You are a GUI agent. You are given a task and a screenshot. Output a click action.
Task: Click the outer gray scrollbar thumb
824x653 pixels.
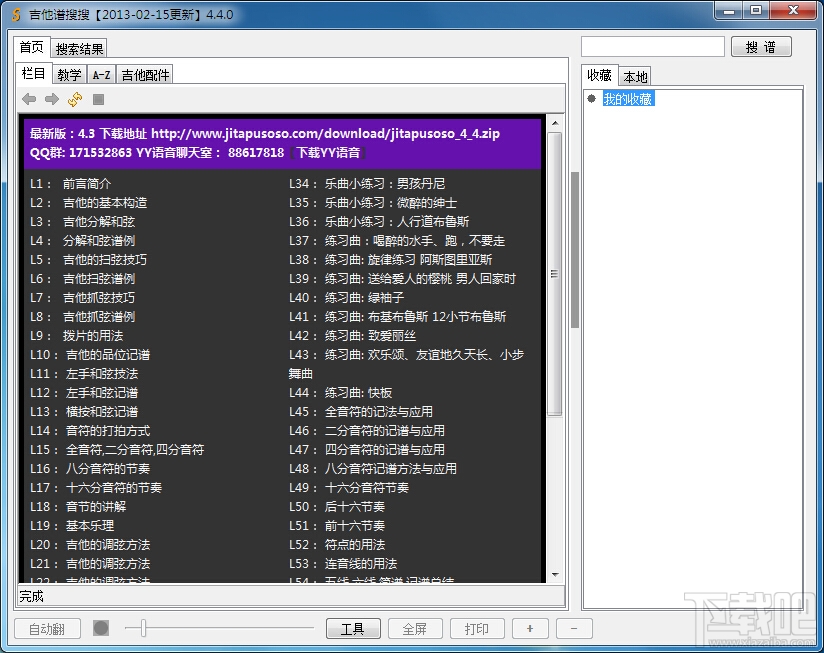tap(575, 250)
